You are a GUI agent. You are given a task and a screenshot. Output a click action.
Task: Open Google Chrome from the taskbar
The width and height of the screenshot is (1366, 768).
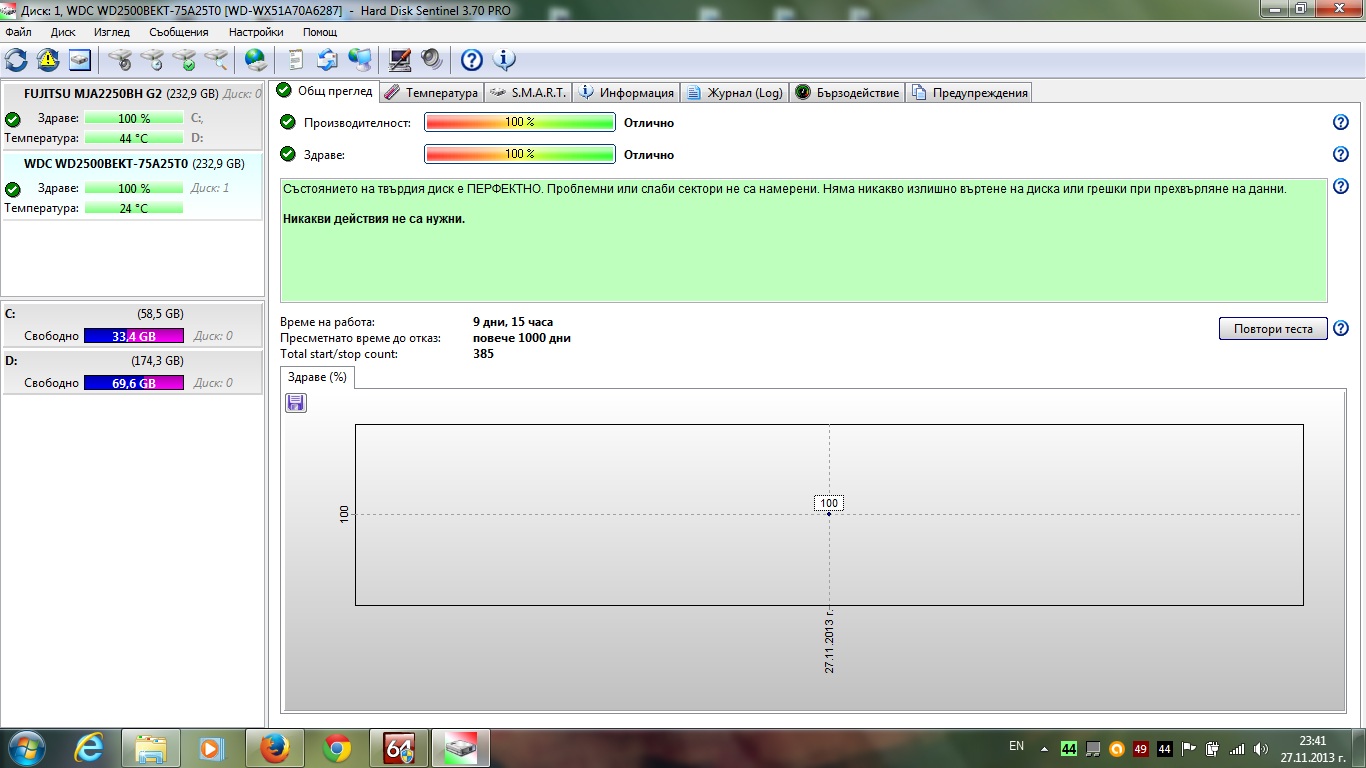[337, 748]
